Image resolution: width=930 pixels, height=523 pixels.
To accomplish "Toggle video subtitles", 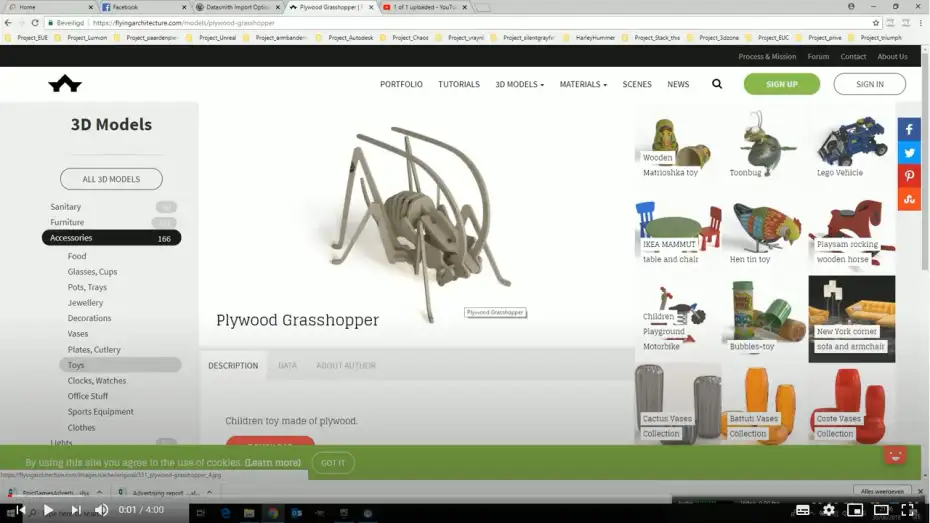I will tap(802, 510).
